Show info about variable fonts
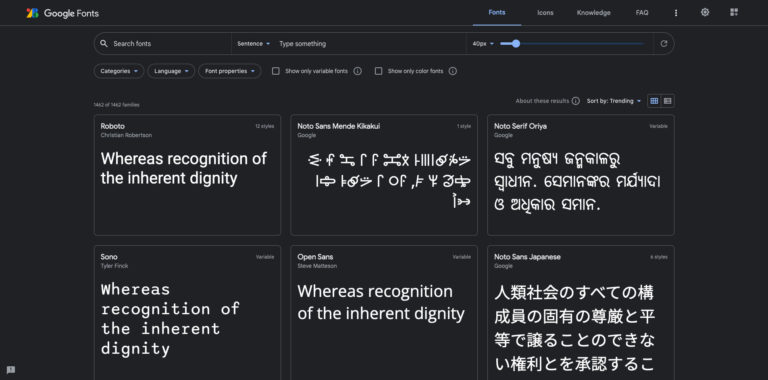 point(358,71)
